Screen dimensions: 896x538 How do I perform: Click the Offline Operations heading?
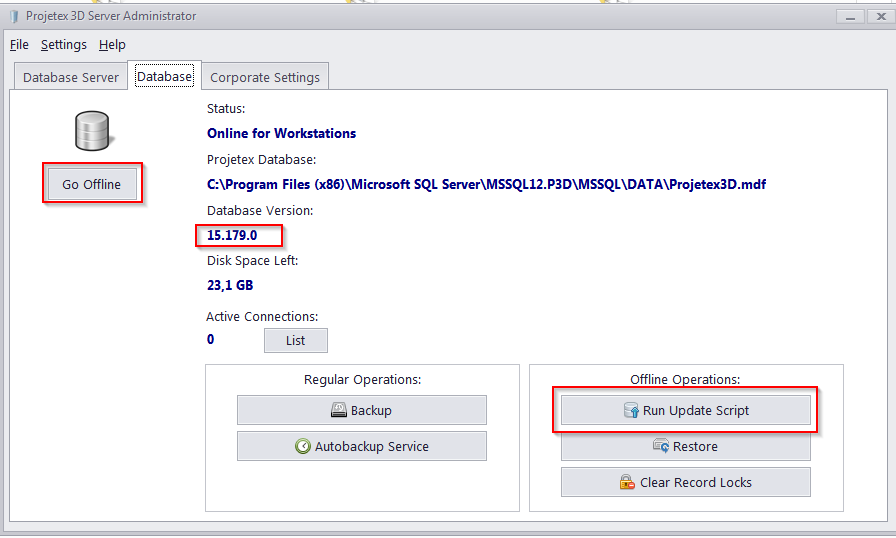tap(685, 380)
